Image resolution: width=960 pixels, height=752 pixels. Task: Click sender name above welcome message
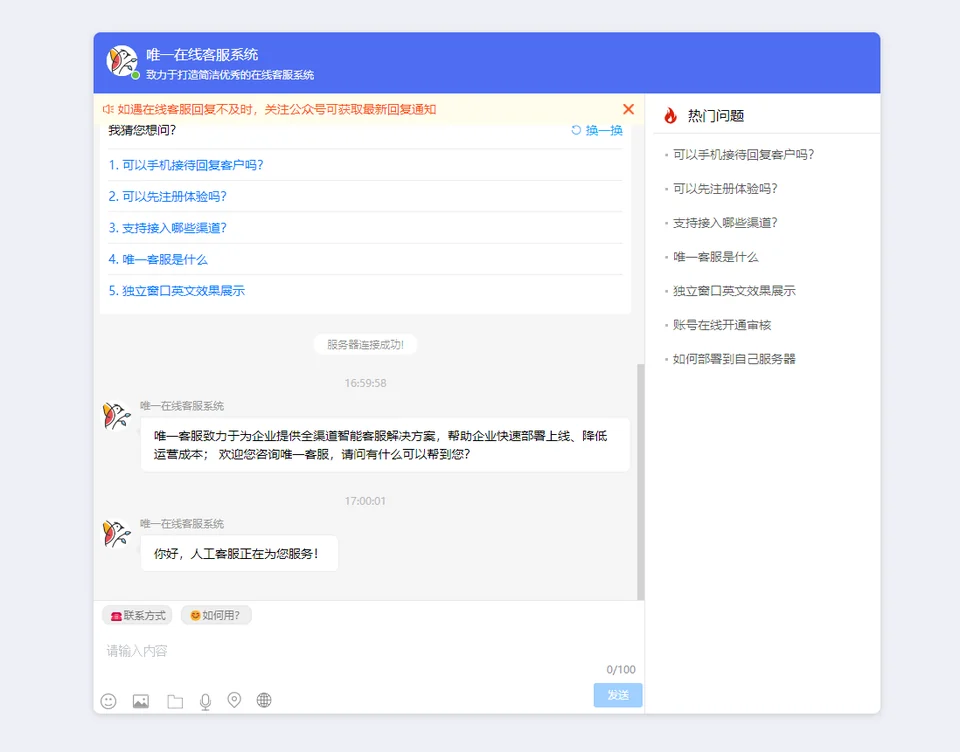point(182,406)
